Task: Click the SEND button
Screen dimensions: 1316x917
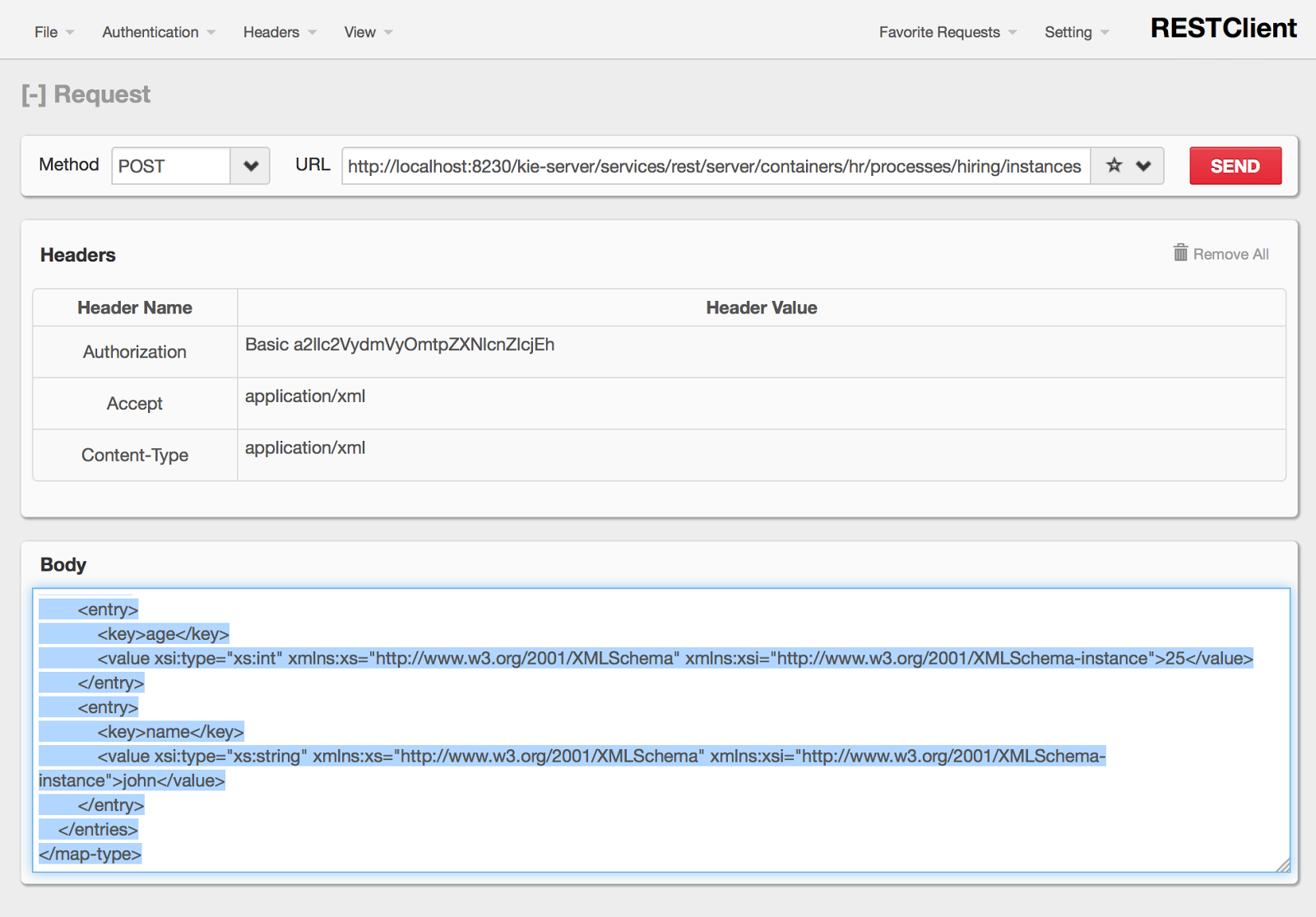Action: tap(1235, 165)
